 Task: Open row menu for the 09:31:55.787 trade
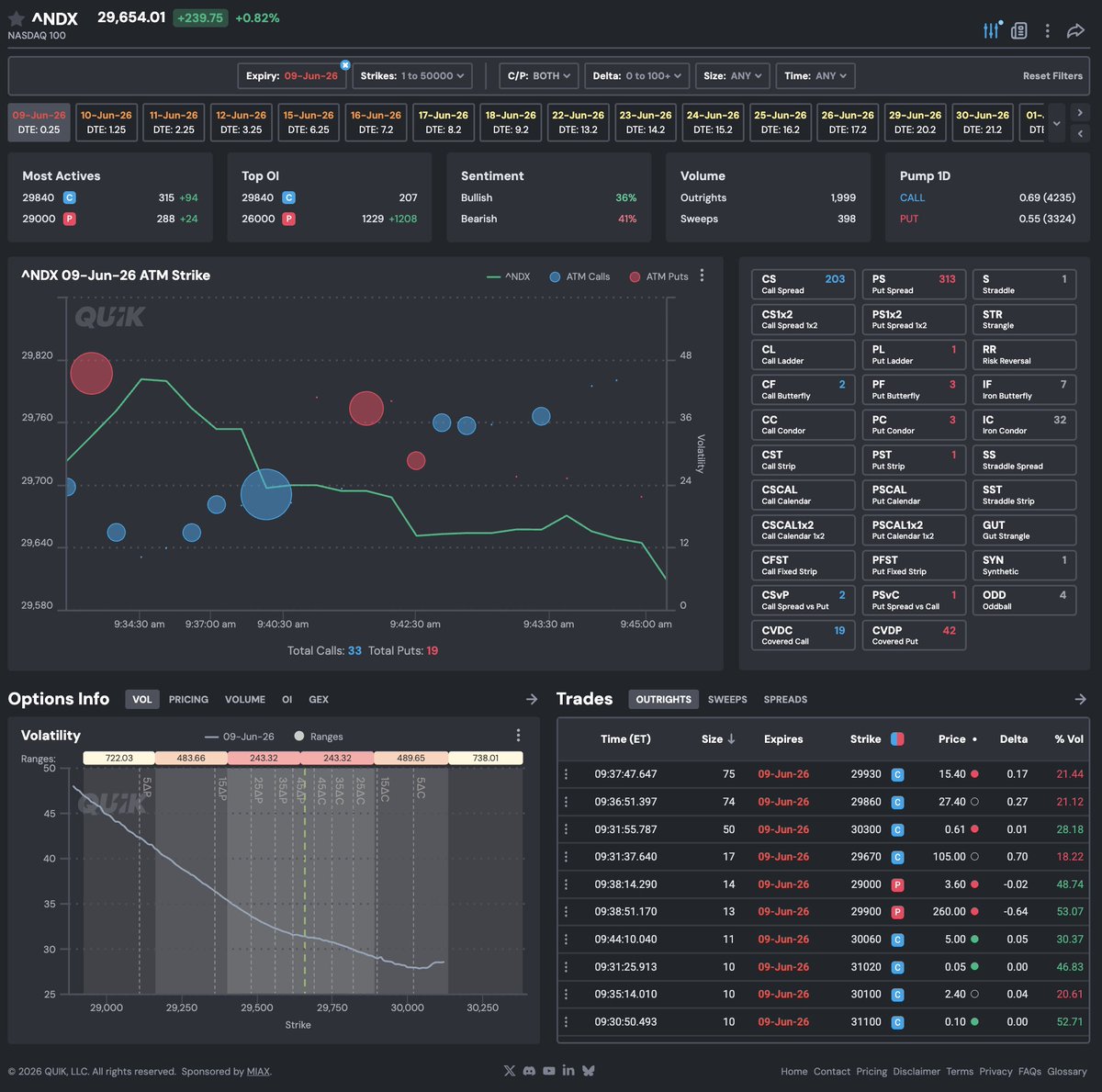click(x=566, y=829)
